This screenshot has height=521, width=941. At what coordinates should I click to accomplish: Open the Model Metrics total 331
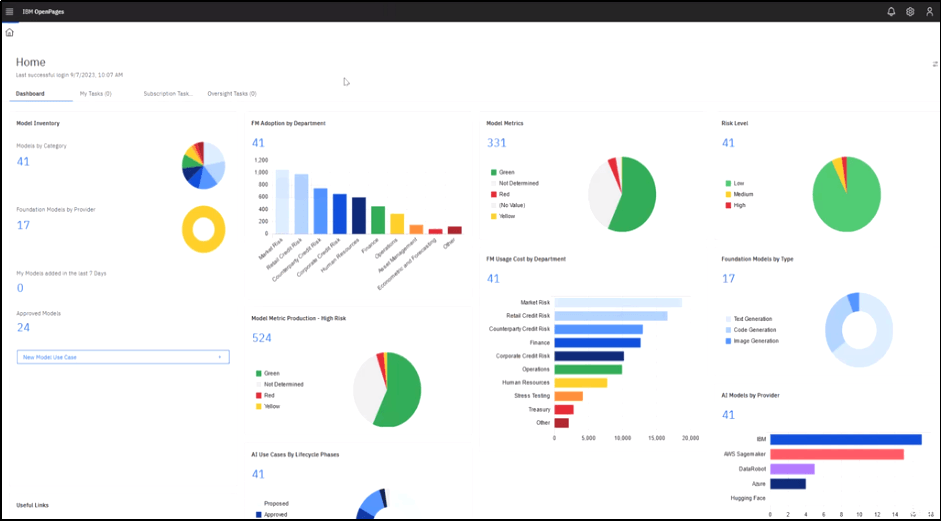click(x=496, y=143)
